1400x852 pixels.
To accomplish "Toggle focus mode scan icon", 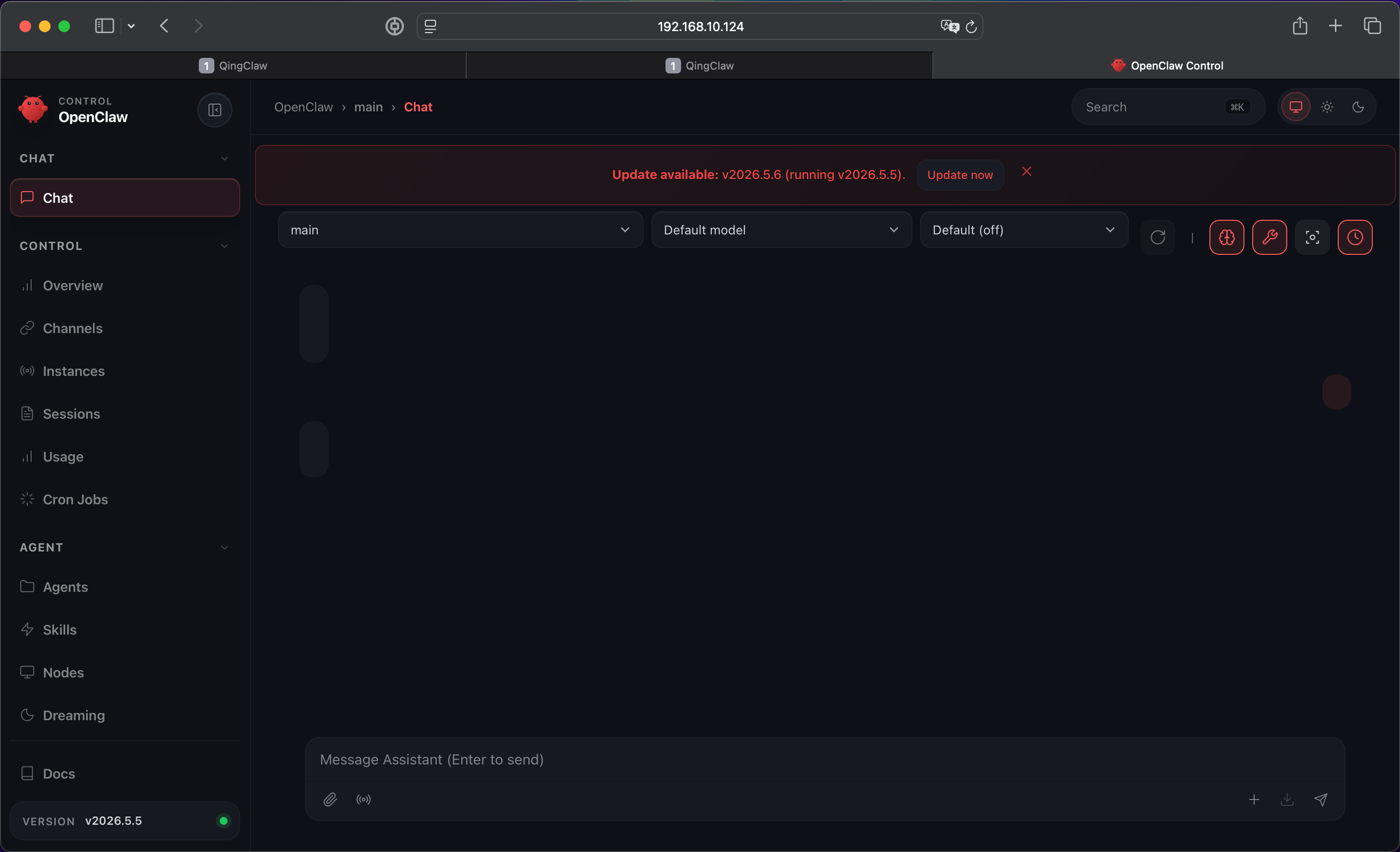I will pyautogui.click(x=1312, y=237).
